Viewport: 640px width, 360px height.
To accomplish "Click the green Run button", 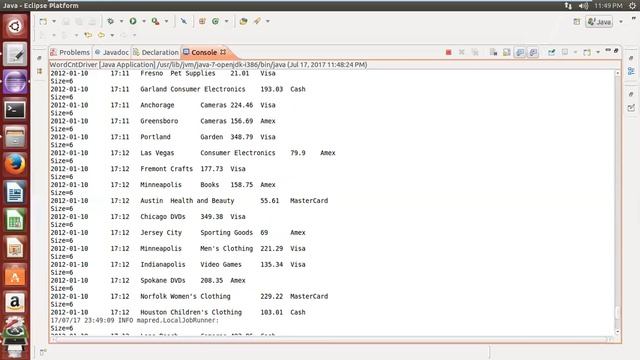I will pyautogui.click(x=133, y=21).
